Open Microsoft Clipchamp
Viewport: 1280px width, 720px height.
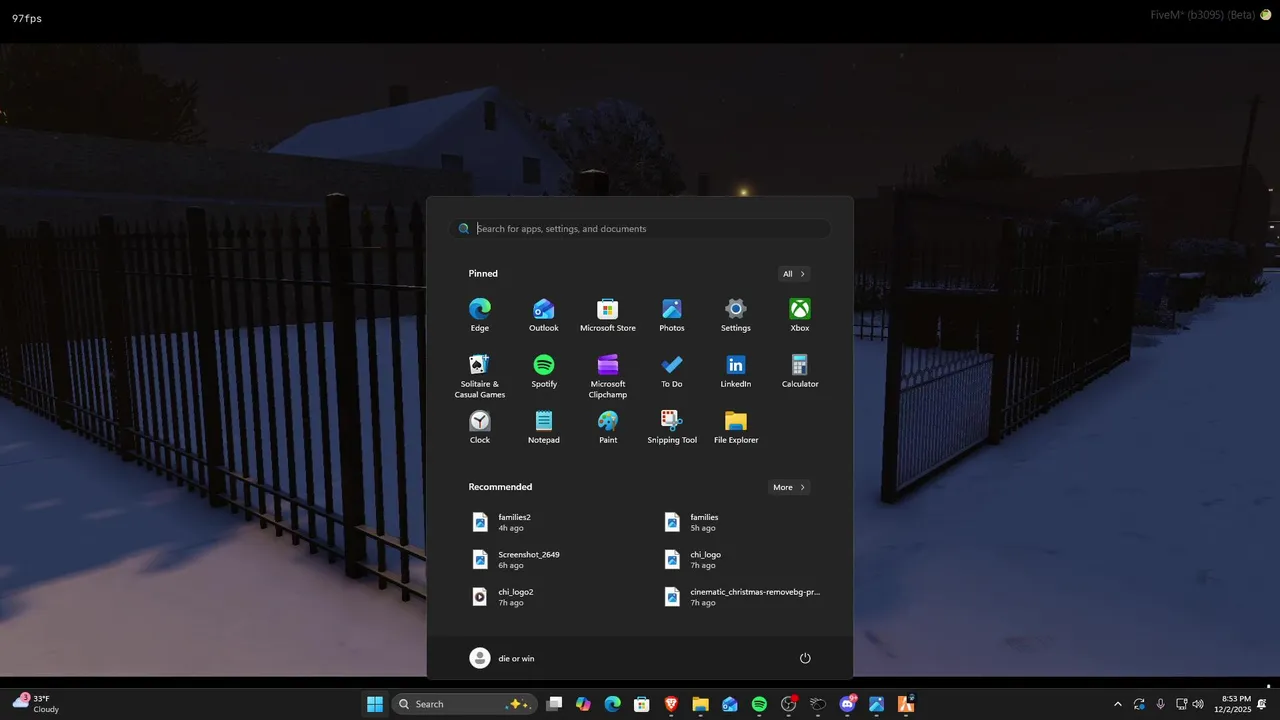(608, 375)
